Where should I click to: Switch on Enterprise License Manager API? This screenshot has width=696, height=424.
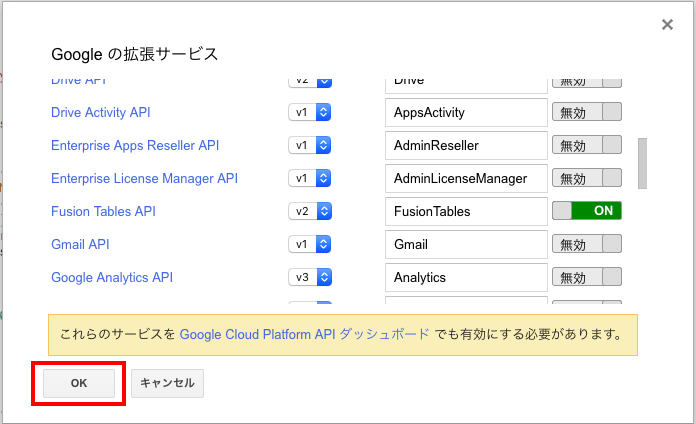pos(587,179)
